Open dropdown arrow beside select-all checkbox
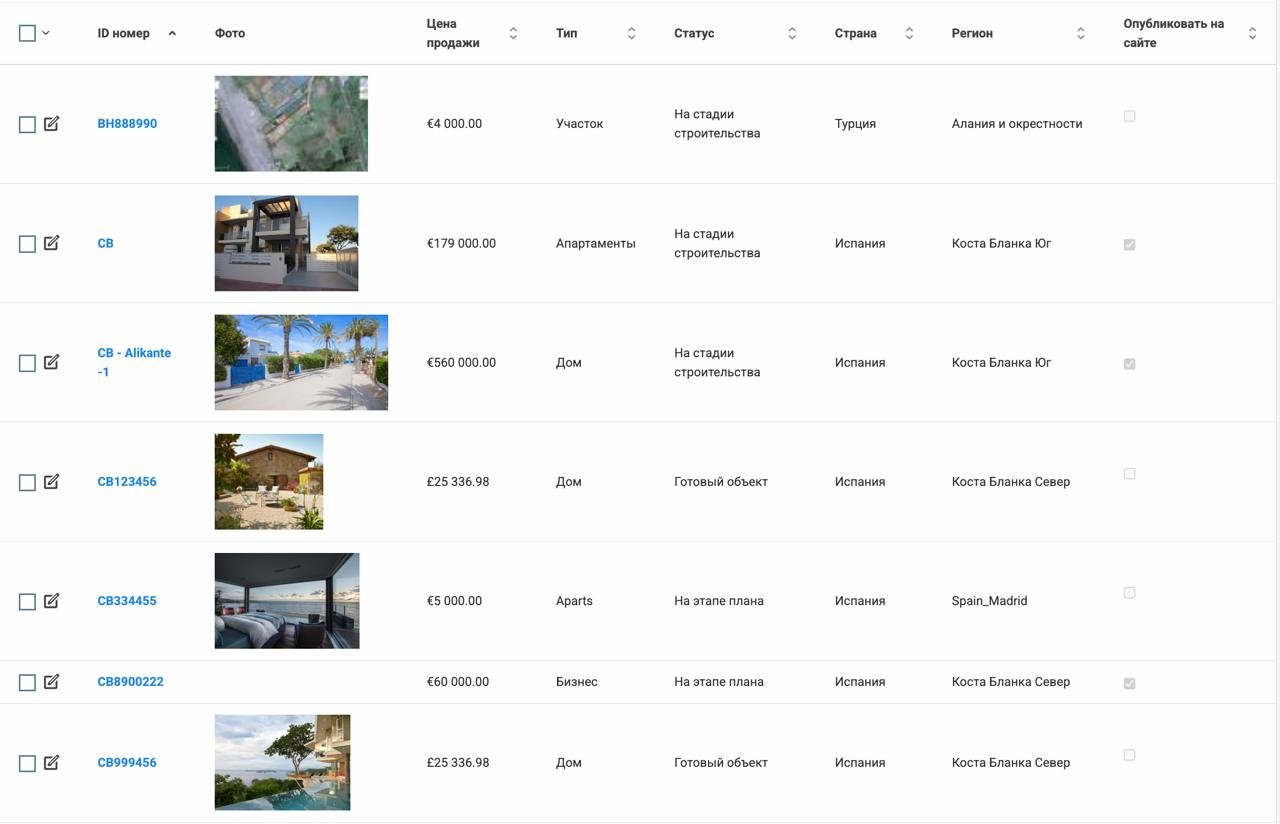Viewport: 1280px width, 824px height. click(46, 33)
